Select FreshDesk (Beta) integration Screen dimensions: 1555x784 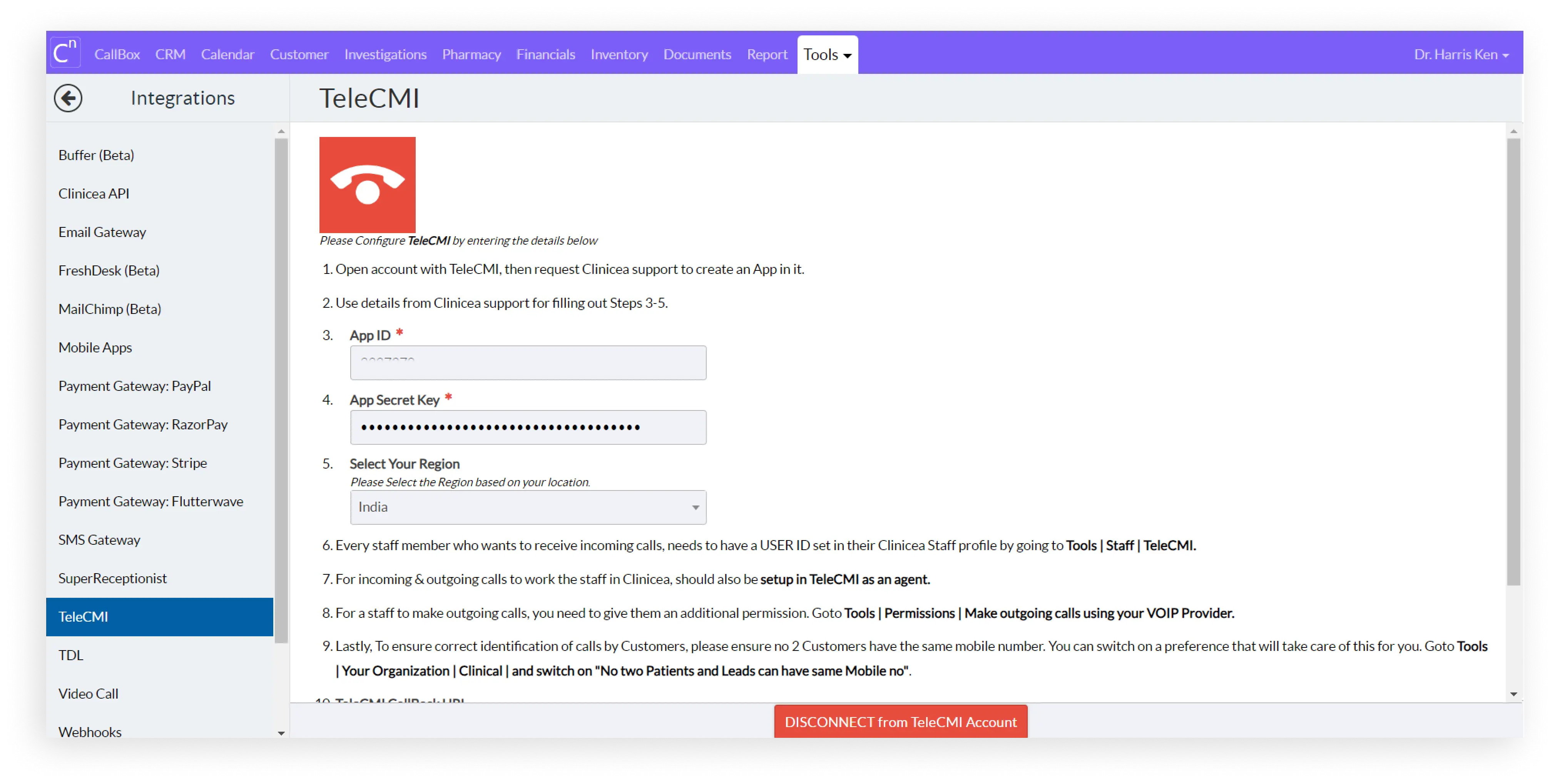tap(159, 270)
